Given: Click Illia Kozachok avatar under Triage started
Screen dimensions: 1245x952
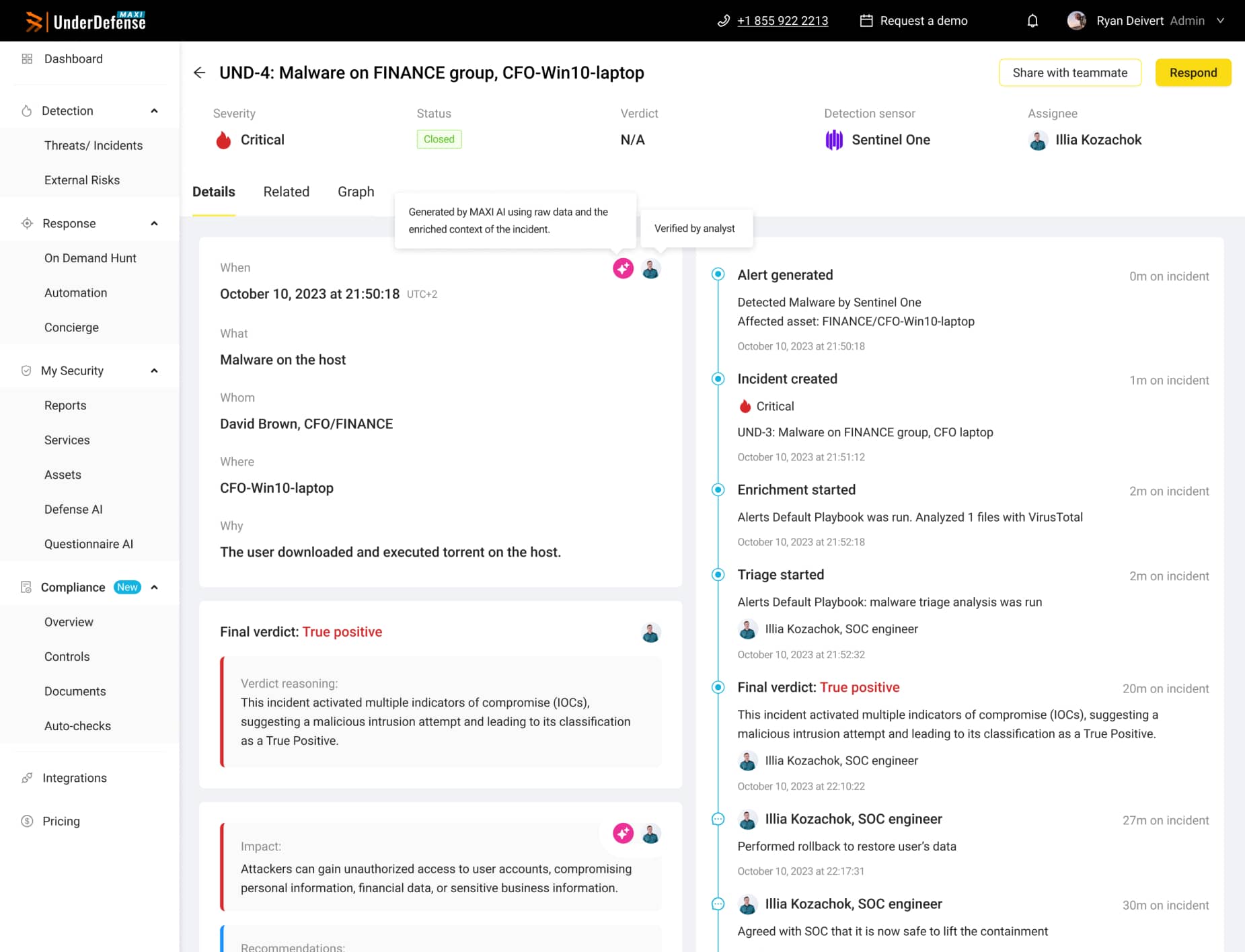Looking at the screenshot, I should coord(747,629).
